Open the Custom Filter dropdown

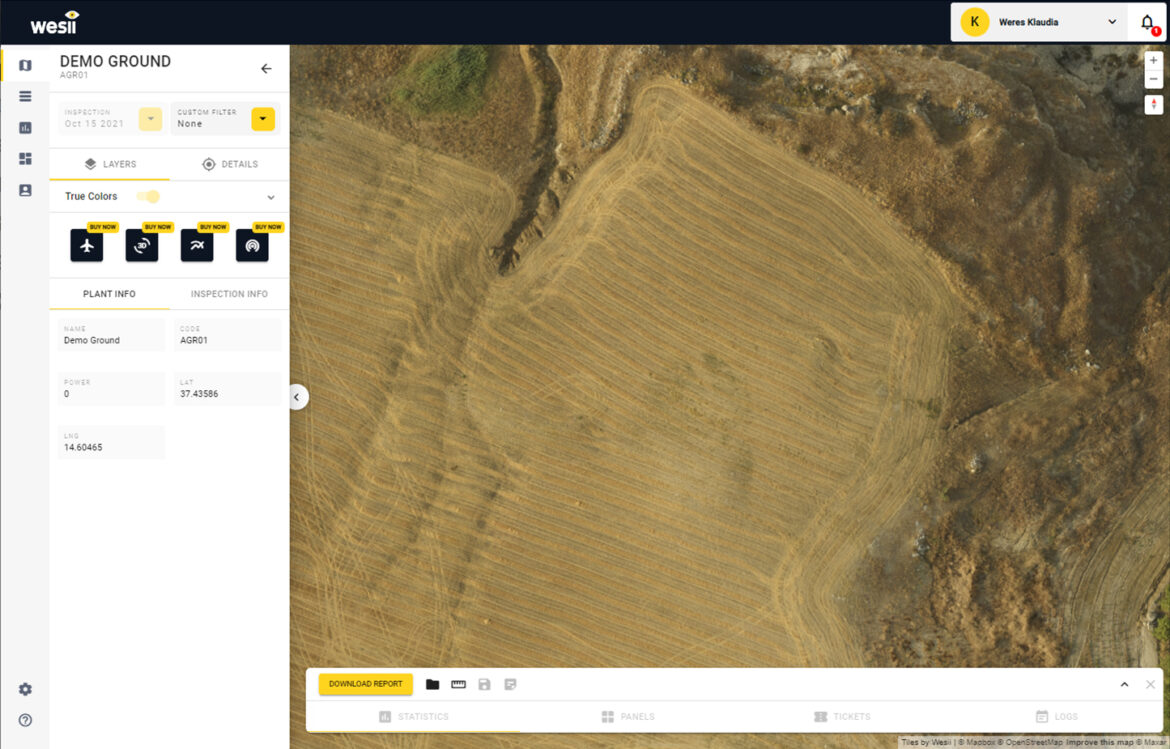tap(263, 119)
